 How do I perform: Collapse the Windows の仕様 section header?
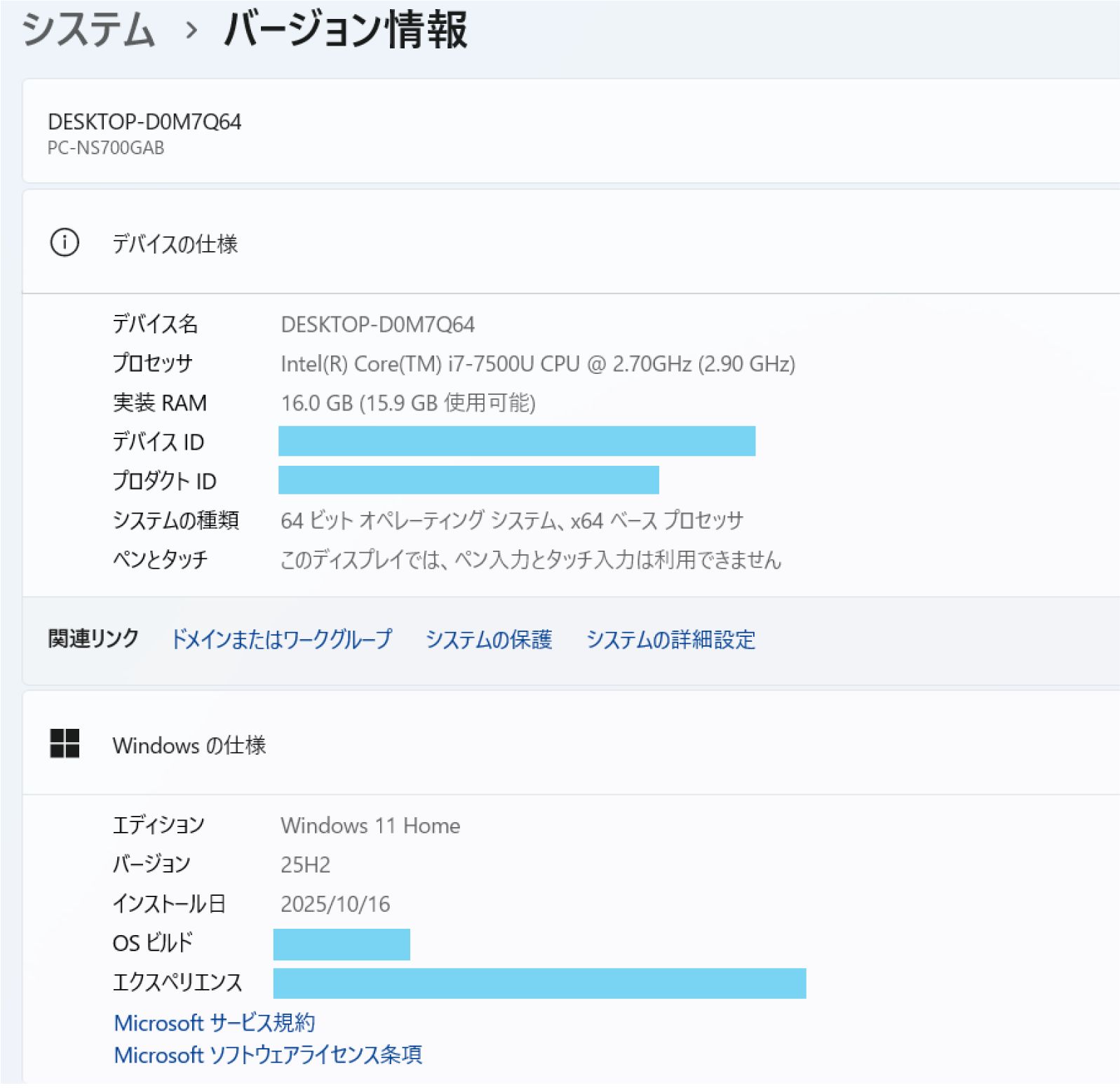coord(571,744)
